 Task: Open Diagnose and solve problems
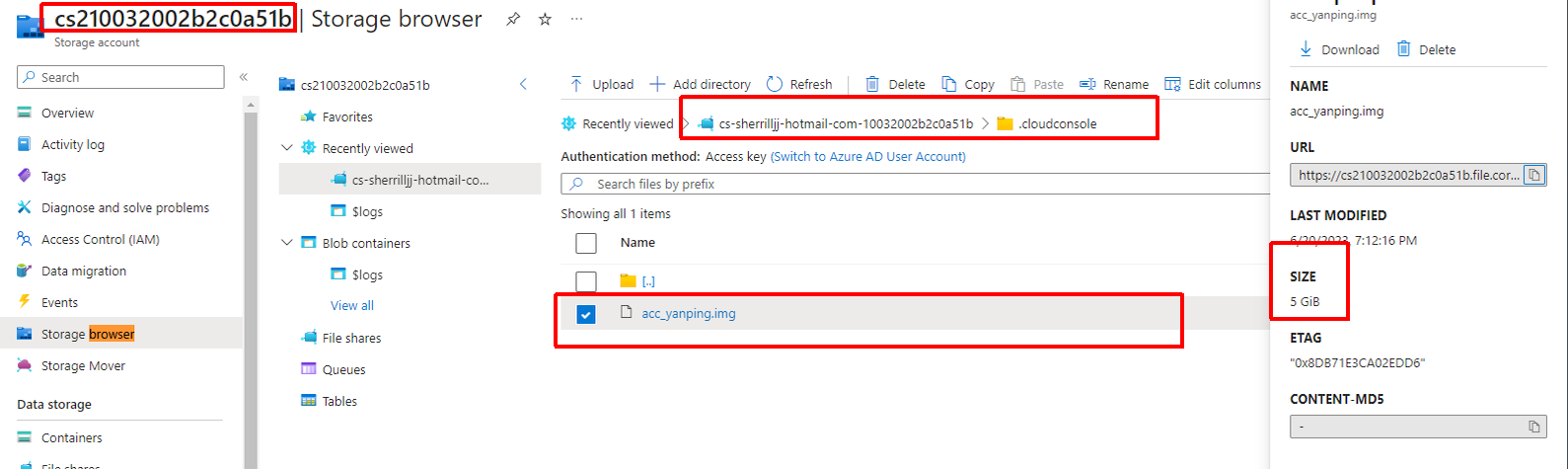[x=124, y=208]
